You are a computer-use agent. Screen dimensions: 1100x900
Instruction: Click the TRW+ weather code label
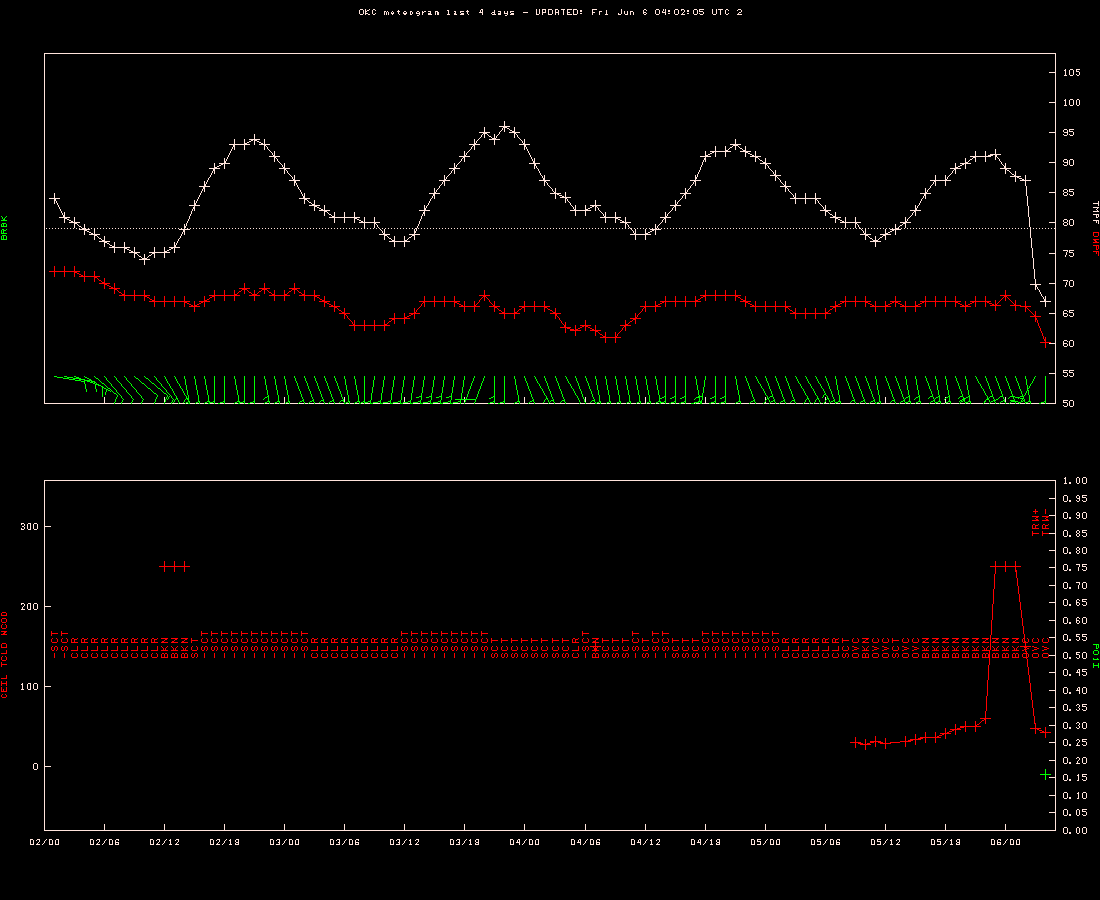coord(1035,522)
